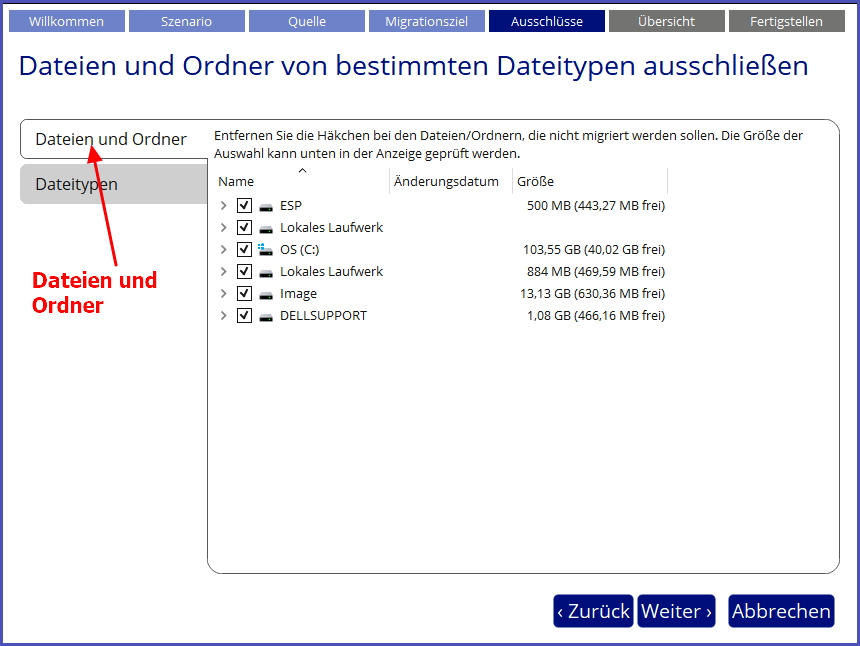The image size is (860, 646).
Task: Go back with the Zurück button
Action: (593, 611)
